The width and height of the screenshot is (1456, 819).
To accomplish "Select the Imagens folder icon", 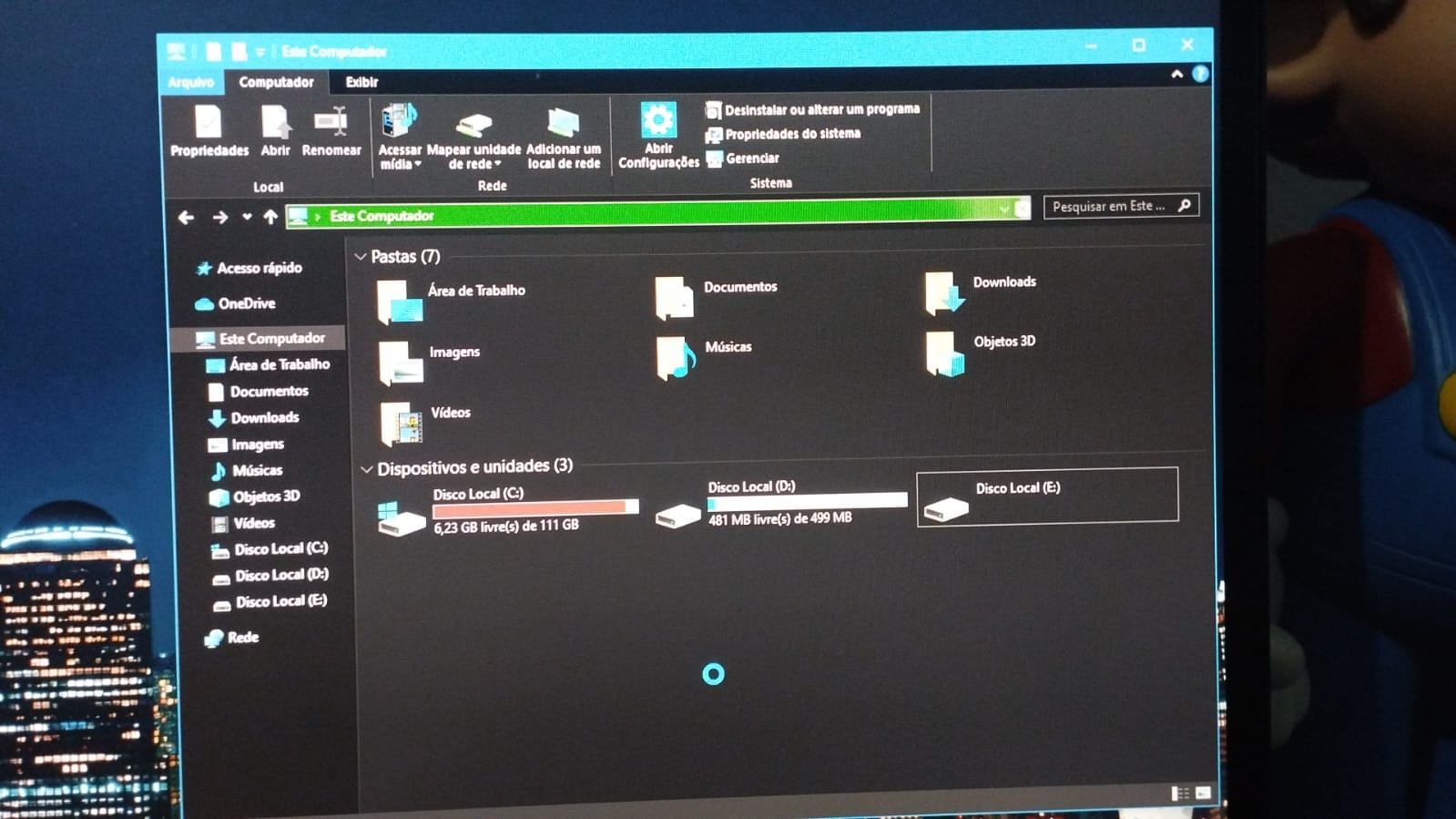I will click(401, 363).
